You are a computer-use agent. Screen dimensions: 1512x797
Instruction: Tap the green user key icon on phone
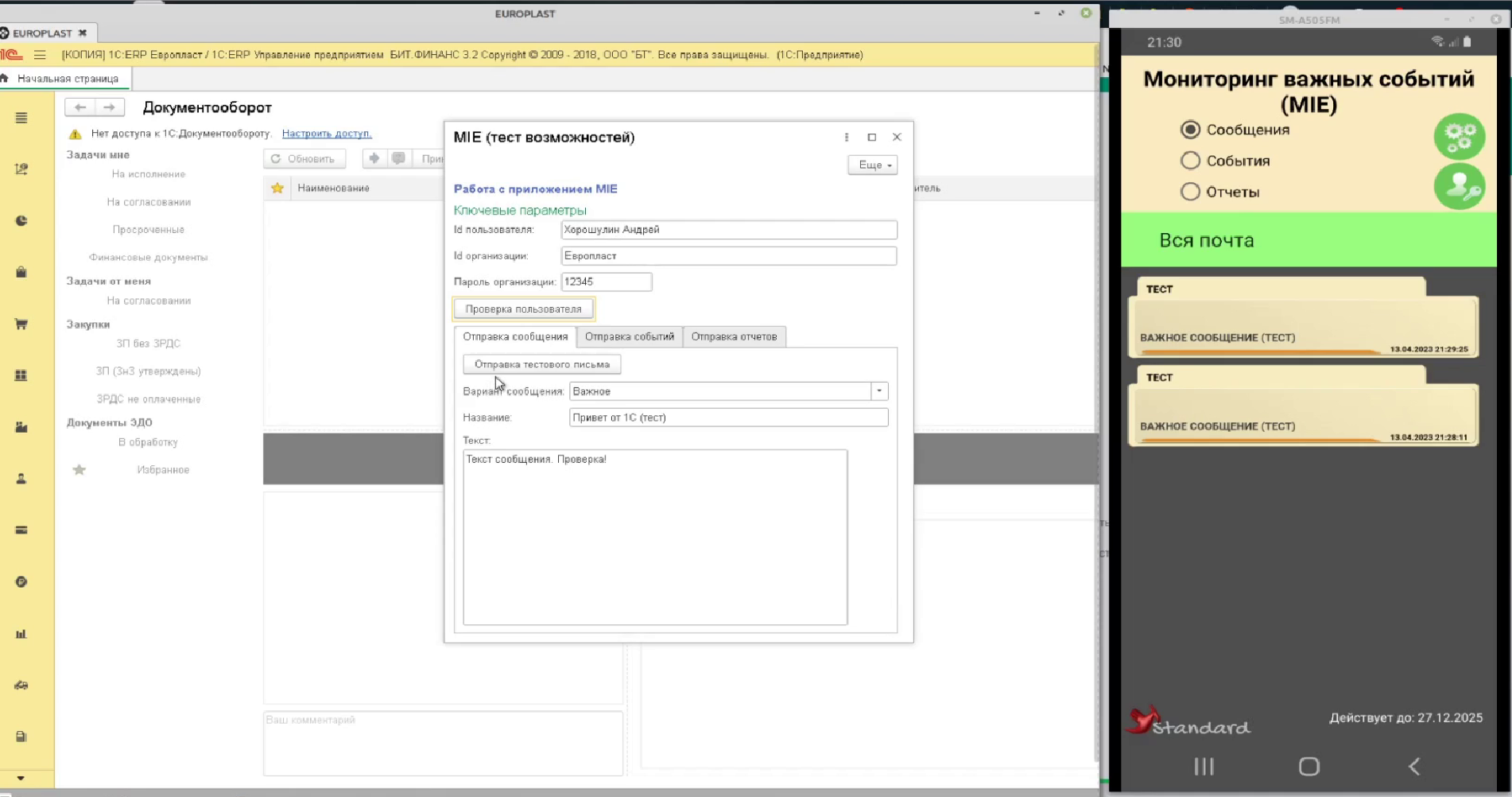coord(1459,186)
